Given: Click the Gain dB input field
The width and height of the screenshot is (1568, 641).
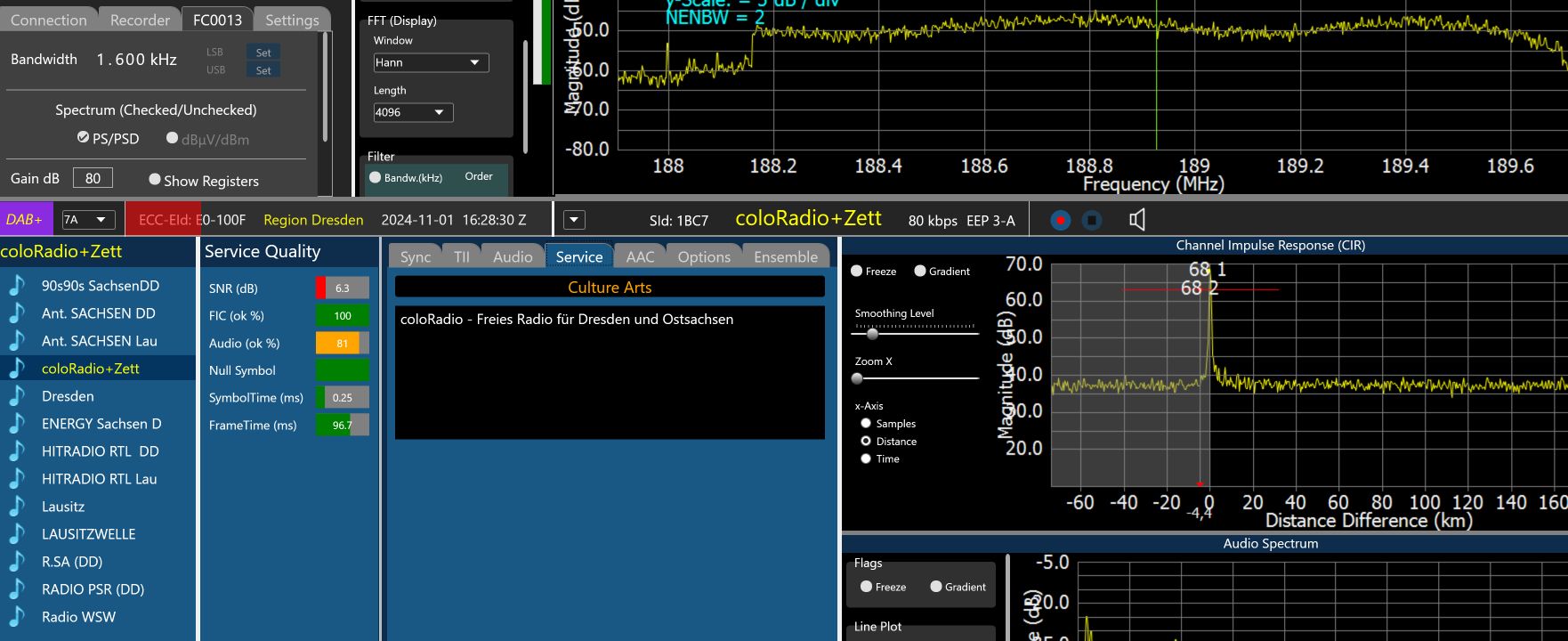Looking at the screenshot, I should click(93, 178).
